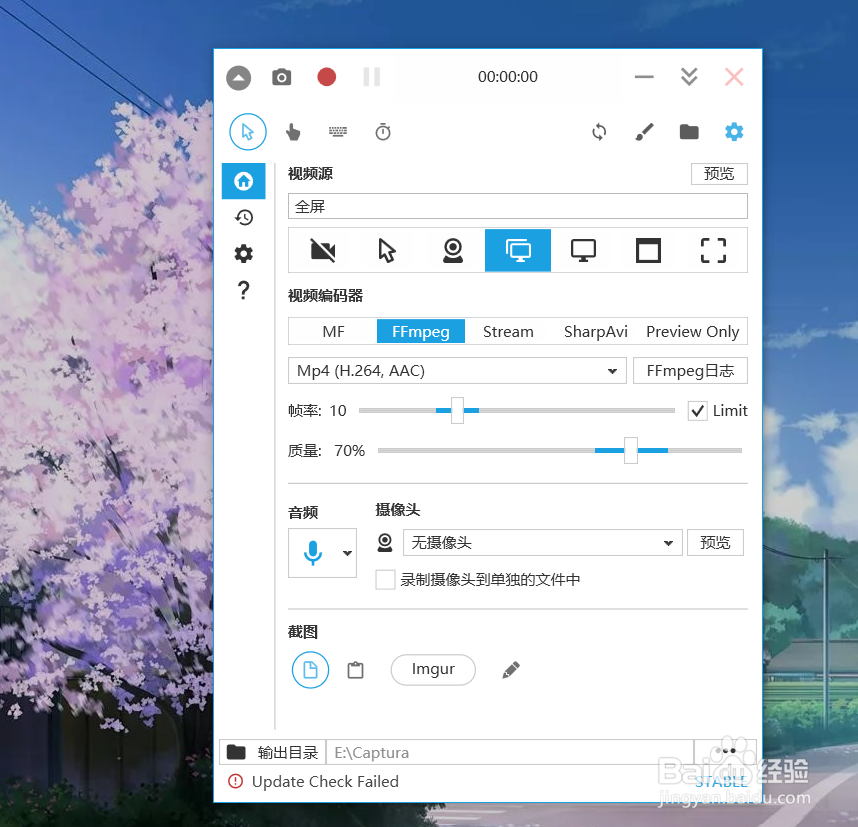This screenshot has width=858, height=827.
Task: Select single screen monitor source
Action: (x=583, y=251)
